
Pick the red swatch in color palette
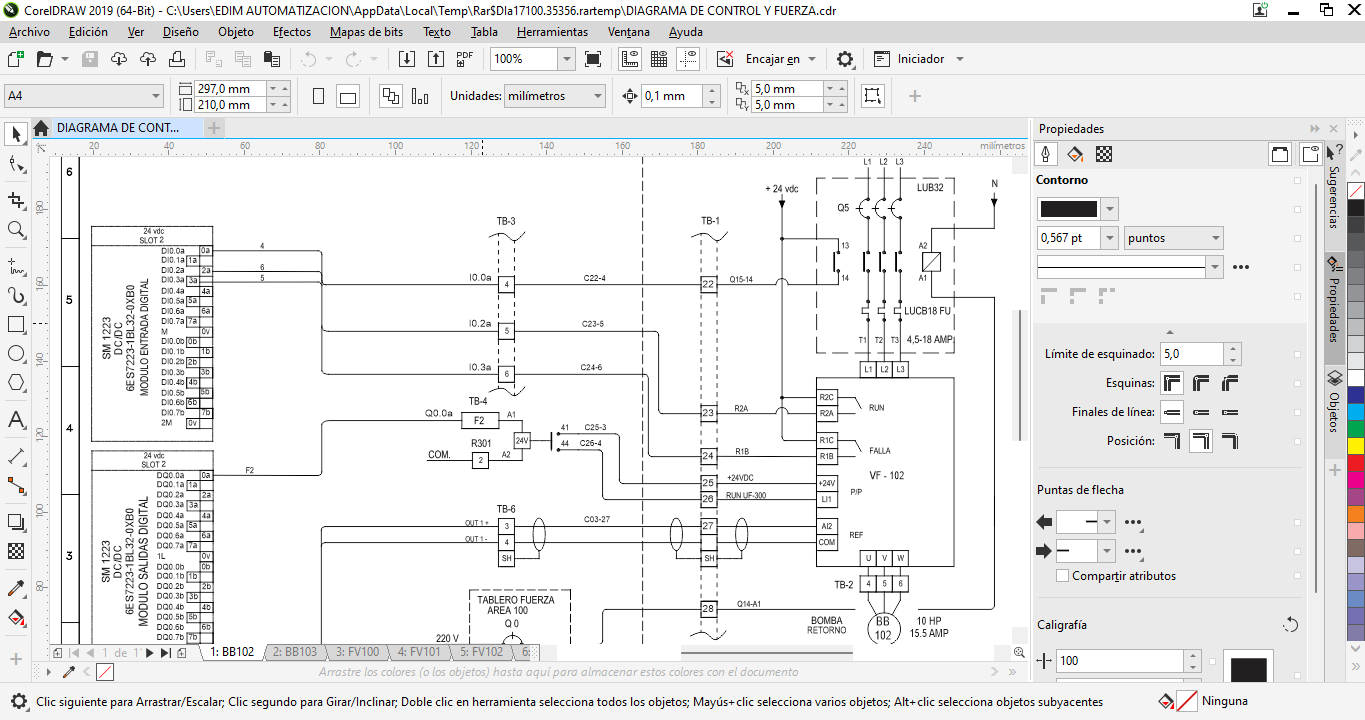click(x=1356, y=463)
